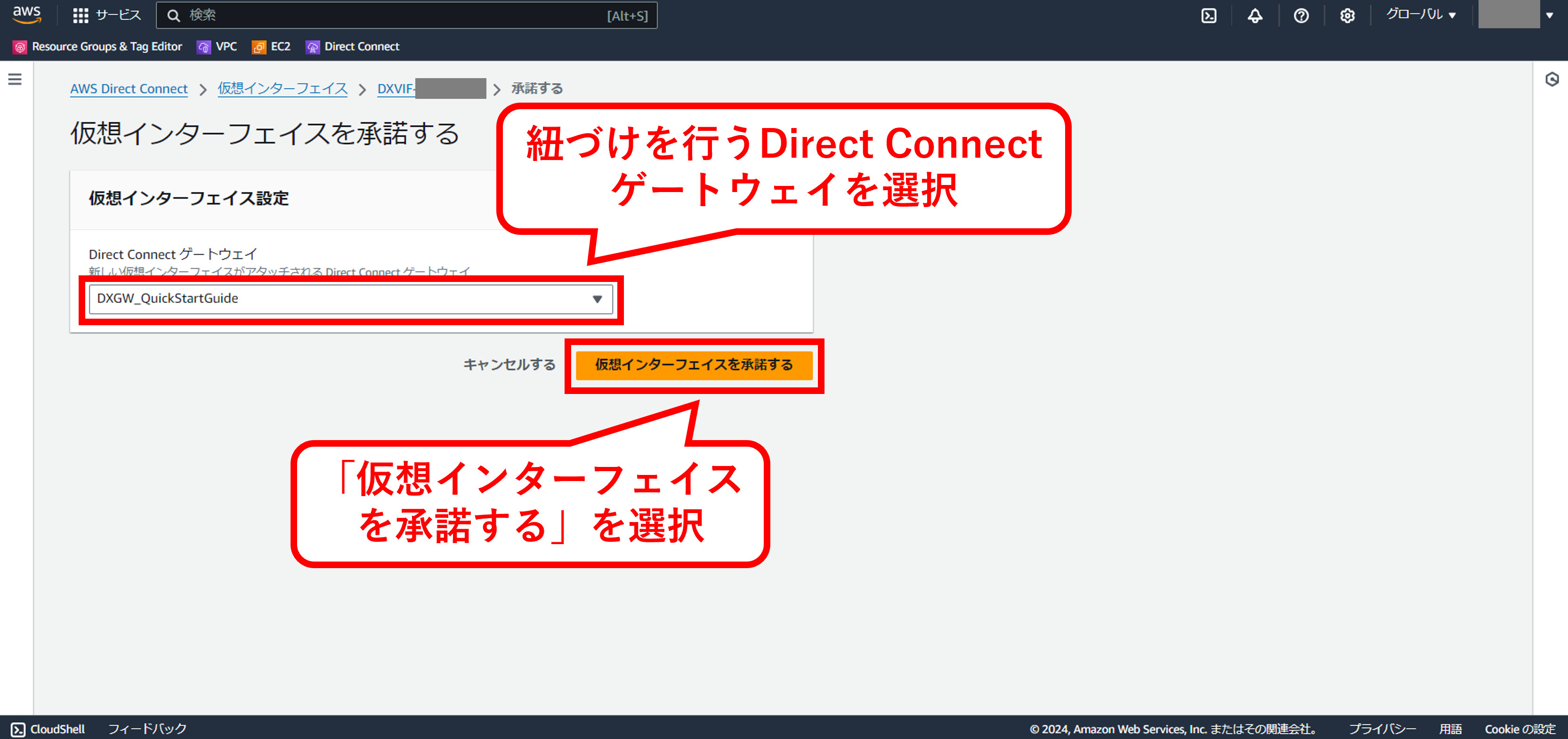Focus the 検索 search input field

click(407, 15)
